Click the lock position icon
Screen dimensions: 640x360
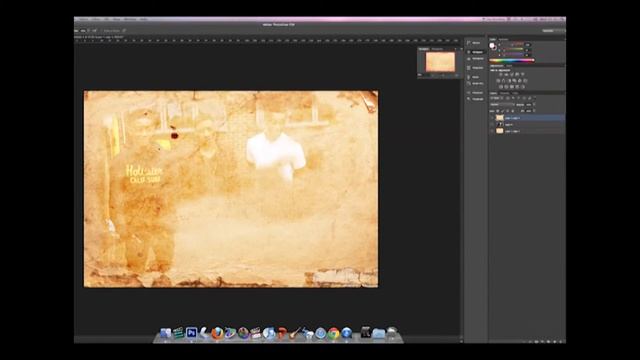coord(507,111)
